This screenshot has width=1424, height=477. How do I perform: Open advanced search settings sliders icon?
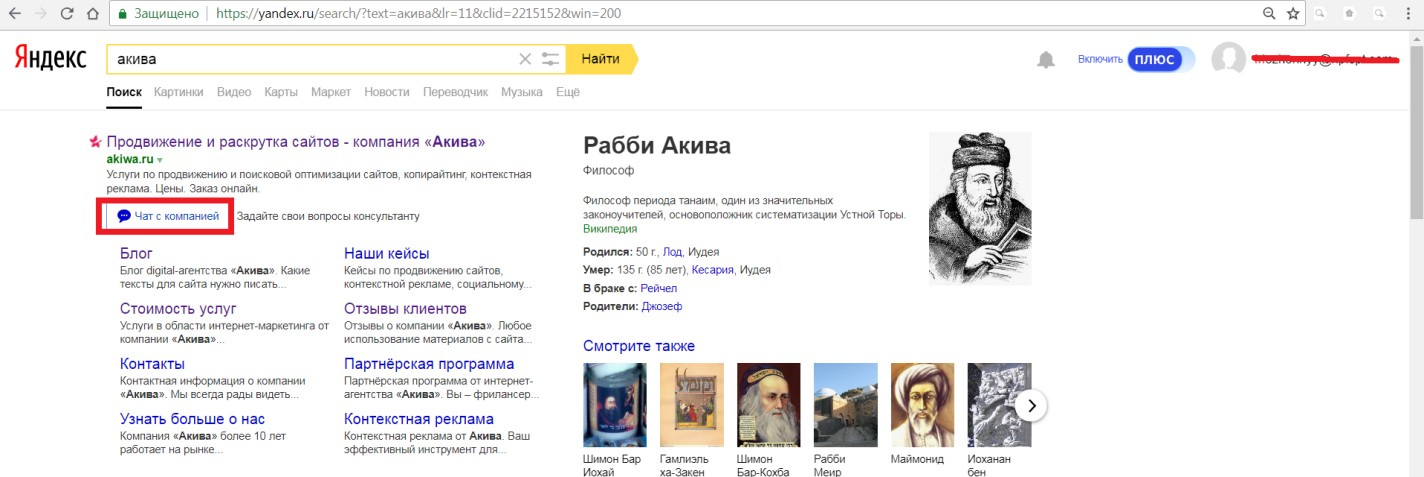(550, 59)
